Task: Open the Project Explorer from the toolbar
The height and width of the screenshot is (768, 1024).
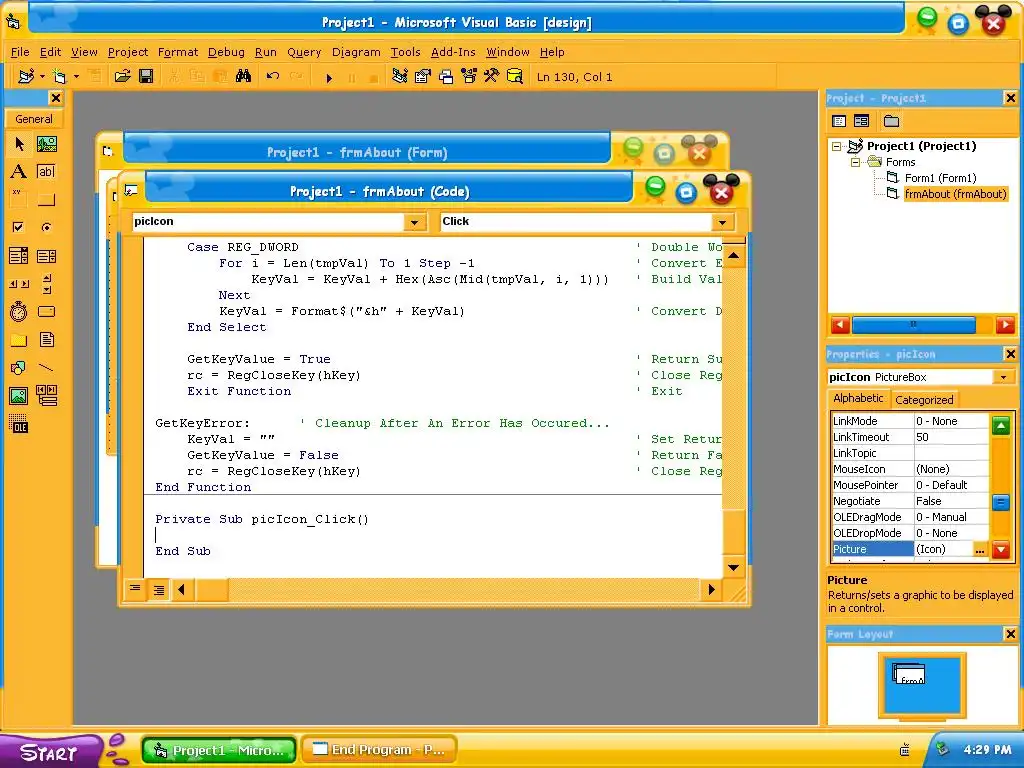Action: (400, 76)
